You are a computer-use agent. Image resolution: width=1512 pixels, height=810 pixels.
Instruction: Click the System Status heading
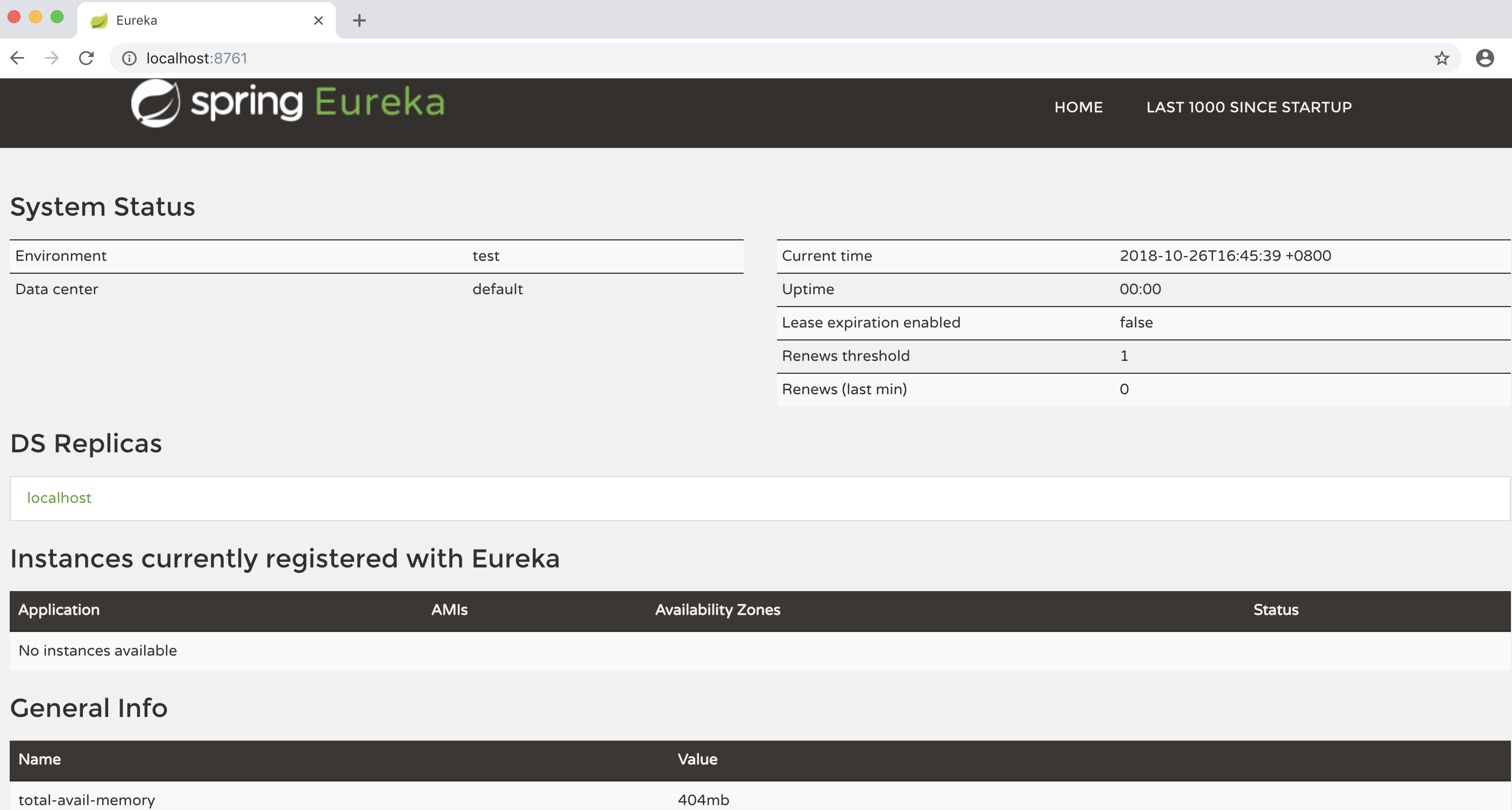103,207
